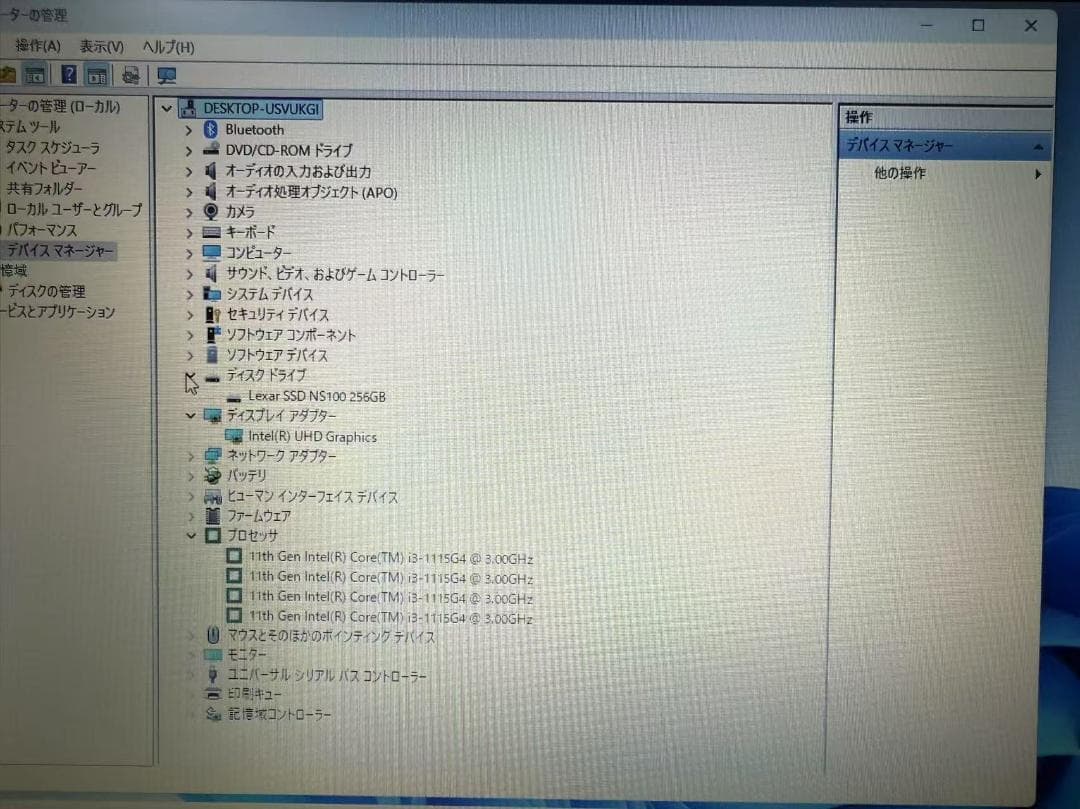
Task: Expand the ネットワーク アダプター node
Action: click(189, 455)
